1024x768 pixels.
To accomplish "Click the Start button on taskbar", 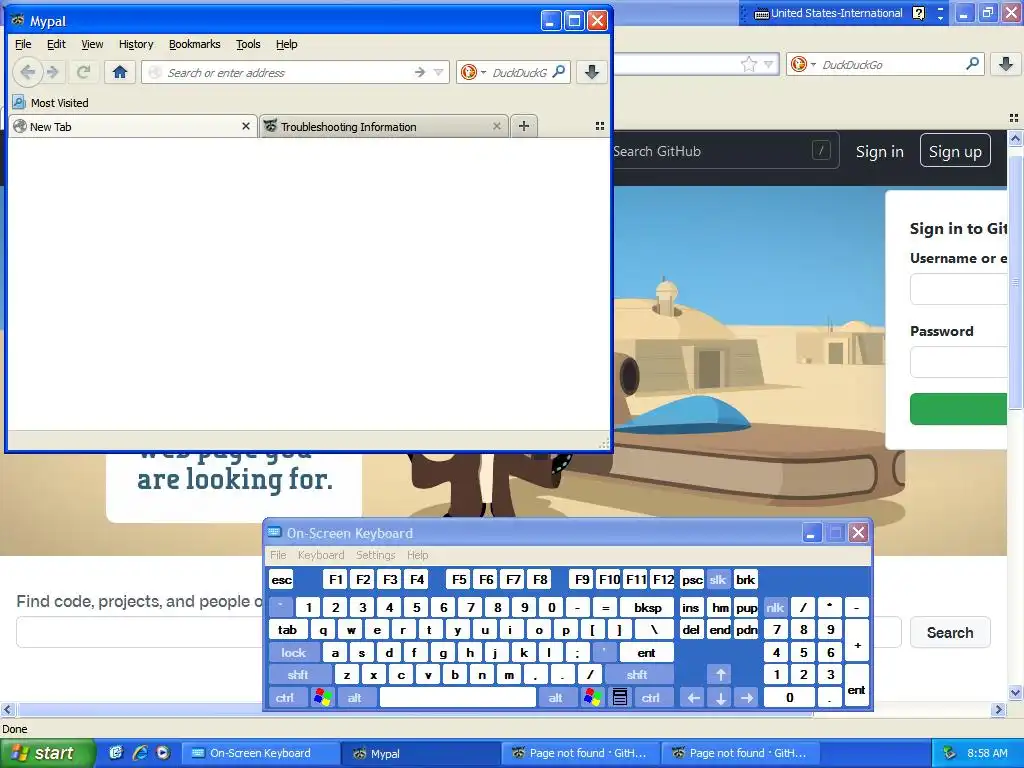I will pos(47,753).
